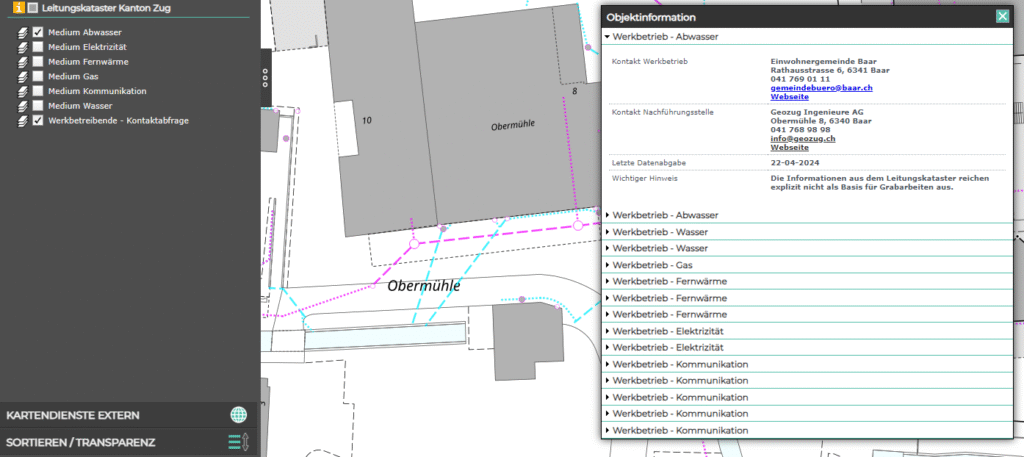
Task: Click the orange info icon beside Leitungskataster
Action: 19,8
